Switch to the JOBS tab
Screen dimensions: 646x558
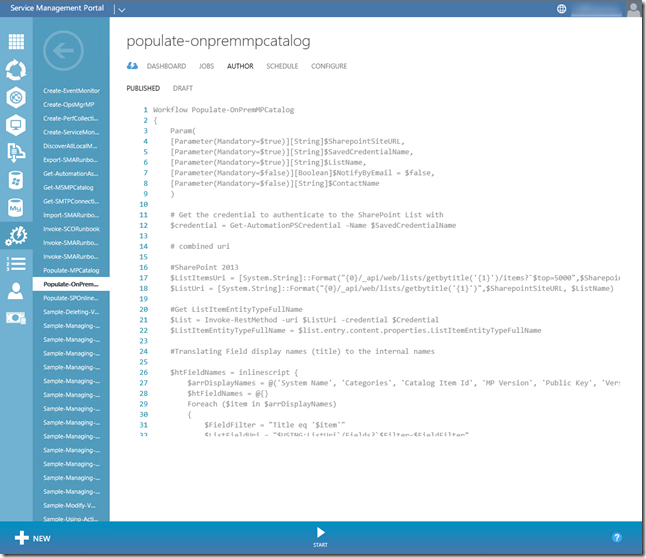click(206, 66)
